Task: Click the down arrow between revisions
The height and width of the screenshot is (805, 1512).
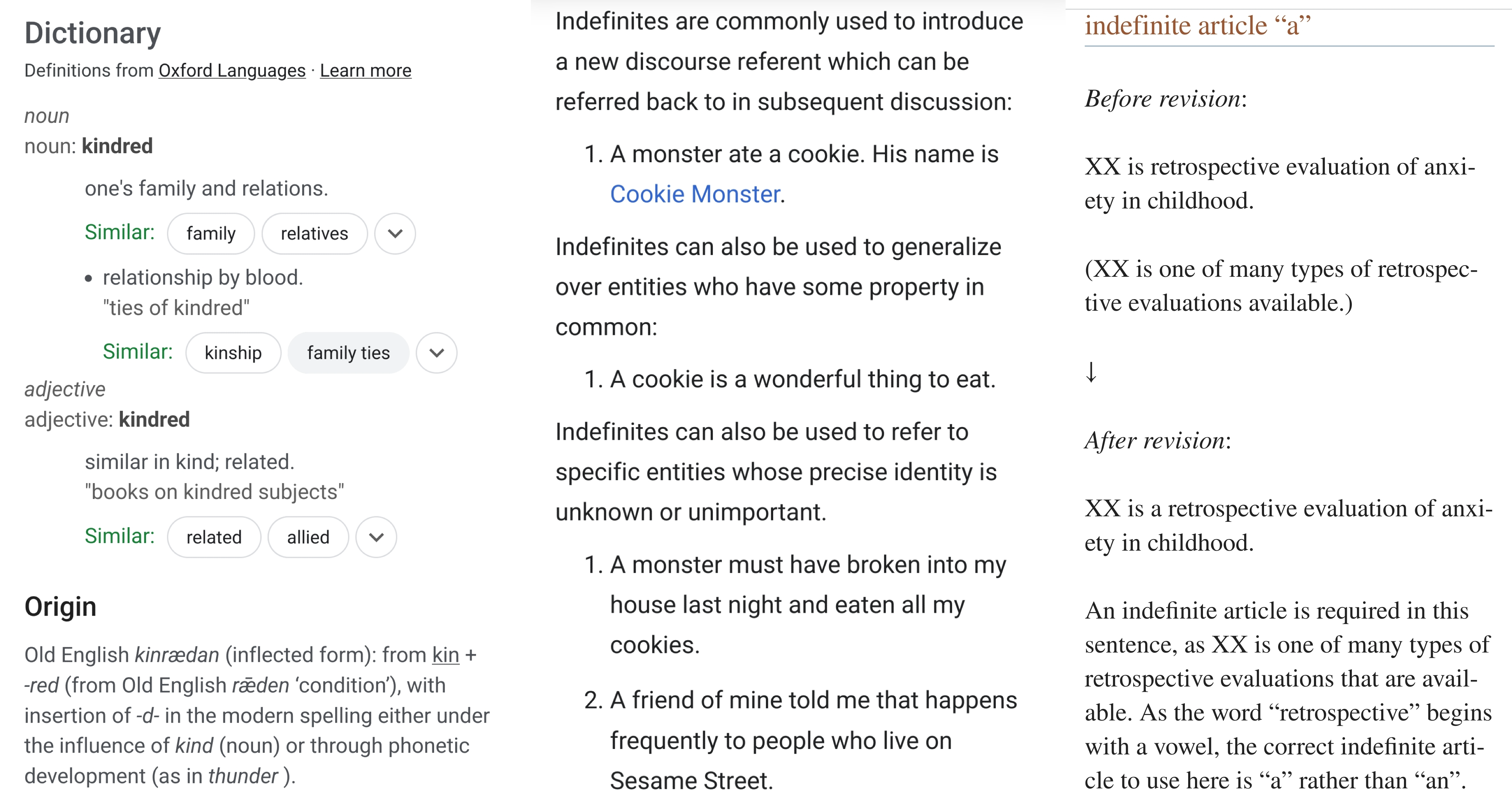Action: coord(1091,371)
